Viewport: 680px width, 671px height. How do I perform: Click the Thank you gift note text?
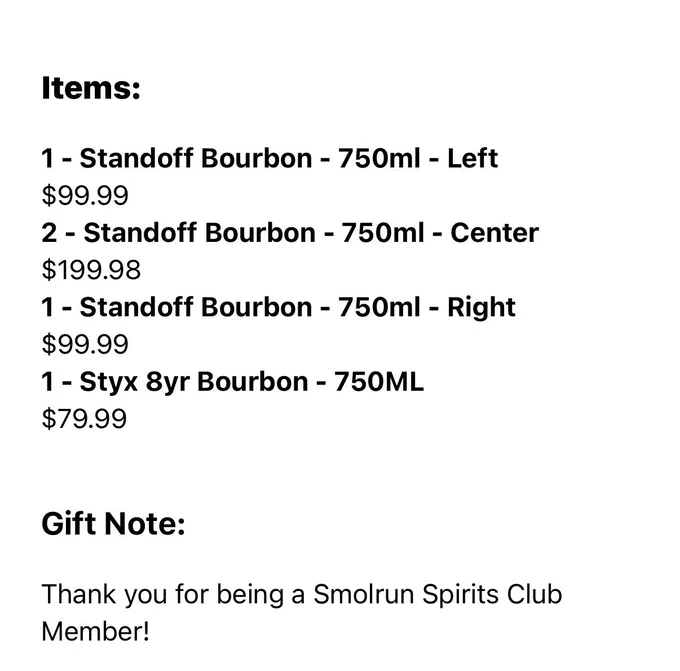pos(302,612)
